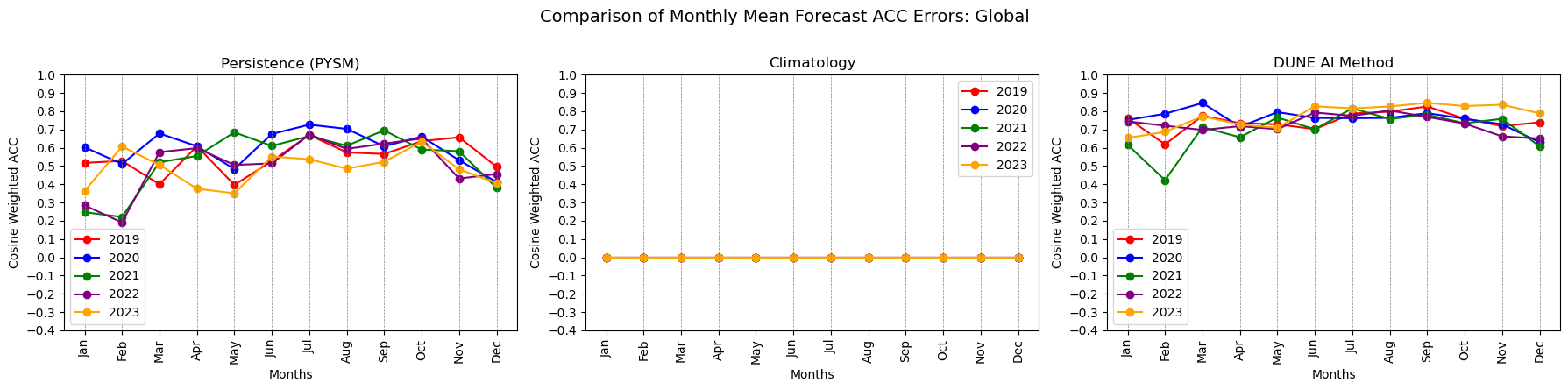Click the "Dec" tick label in DUNE AI plot
This screenshot has width=1568, height=390.
pos(1540,350)
